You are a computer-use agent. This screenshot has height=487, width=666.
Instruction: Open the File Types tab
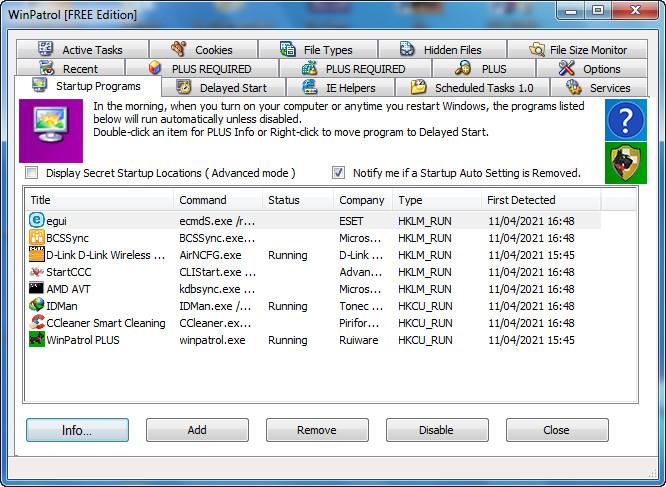pos(318,49)
